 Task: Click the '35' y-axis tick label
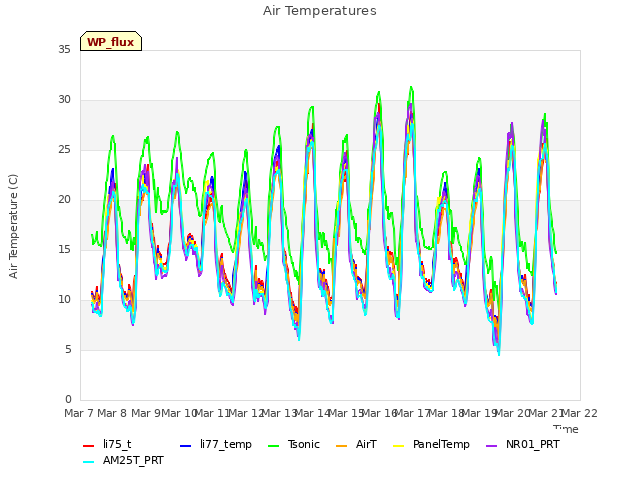(64, 50)
